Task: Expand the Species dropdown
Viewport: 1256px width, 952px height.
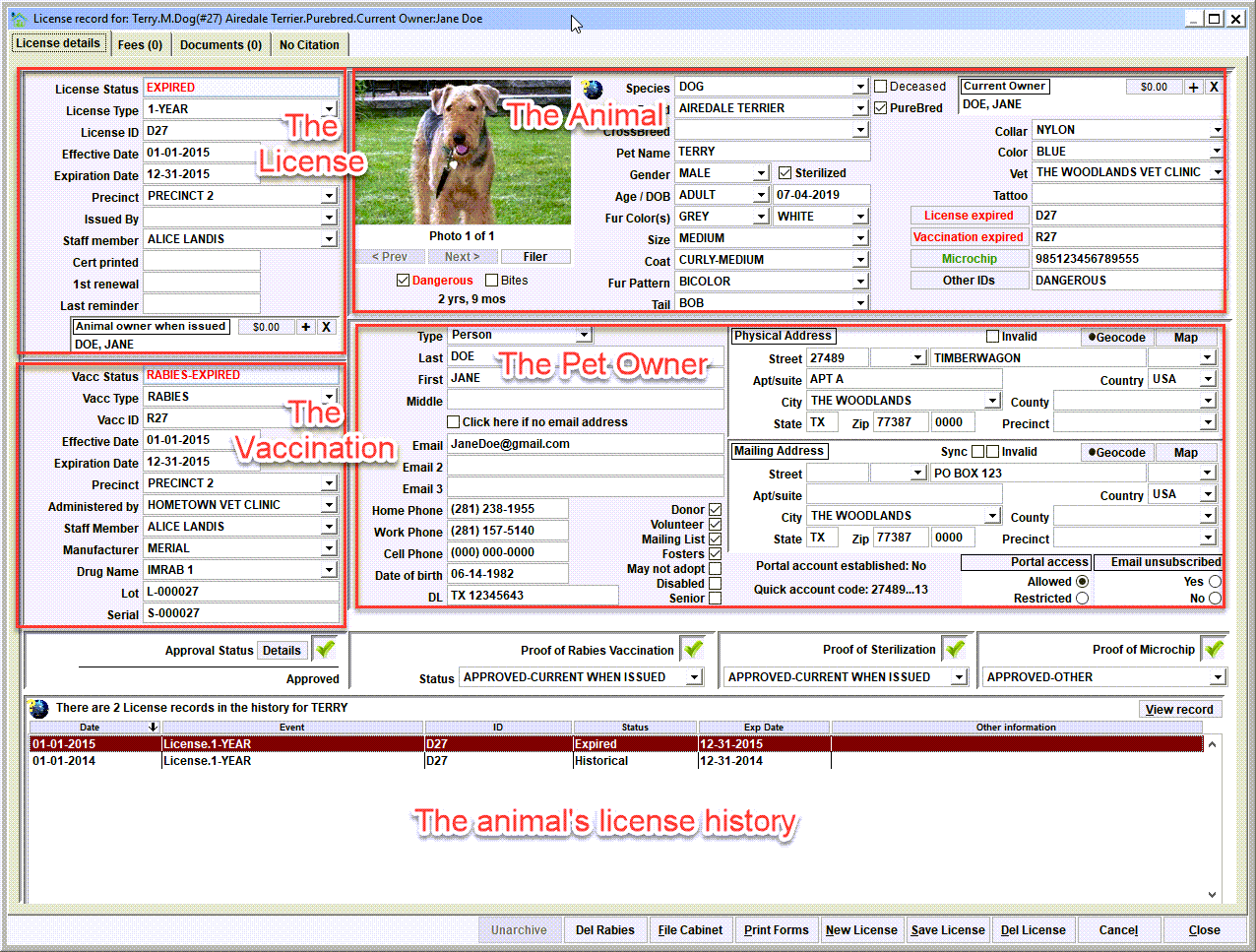Action: coord(860,87)
